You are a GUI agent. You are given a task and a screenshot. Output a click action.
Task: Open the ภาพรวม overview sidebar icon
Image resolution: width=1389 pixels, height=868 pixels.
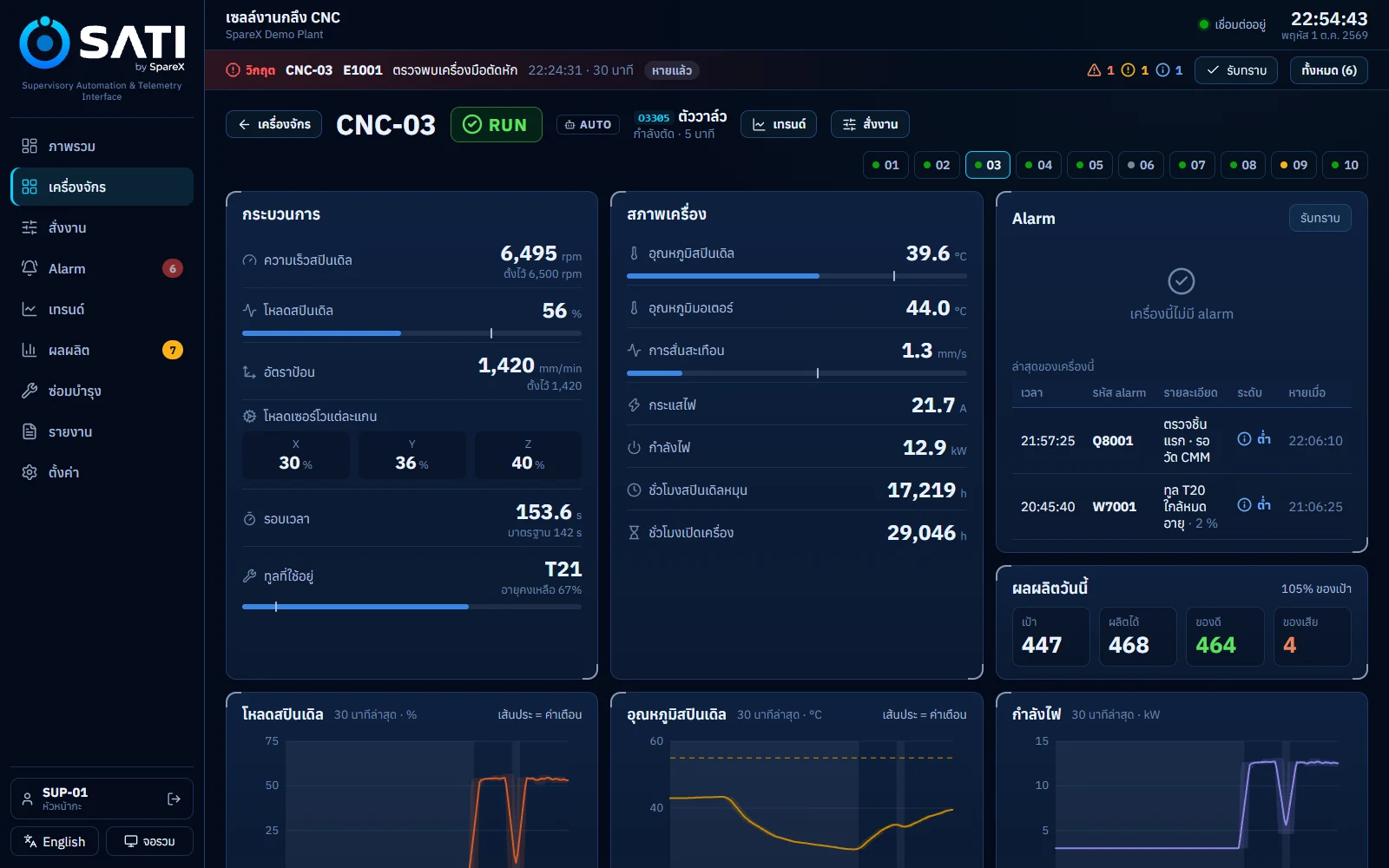coord(30,146)
